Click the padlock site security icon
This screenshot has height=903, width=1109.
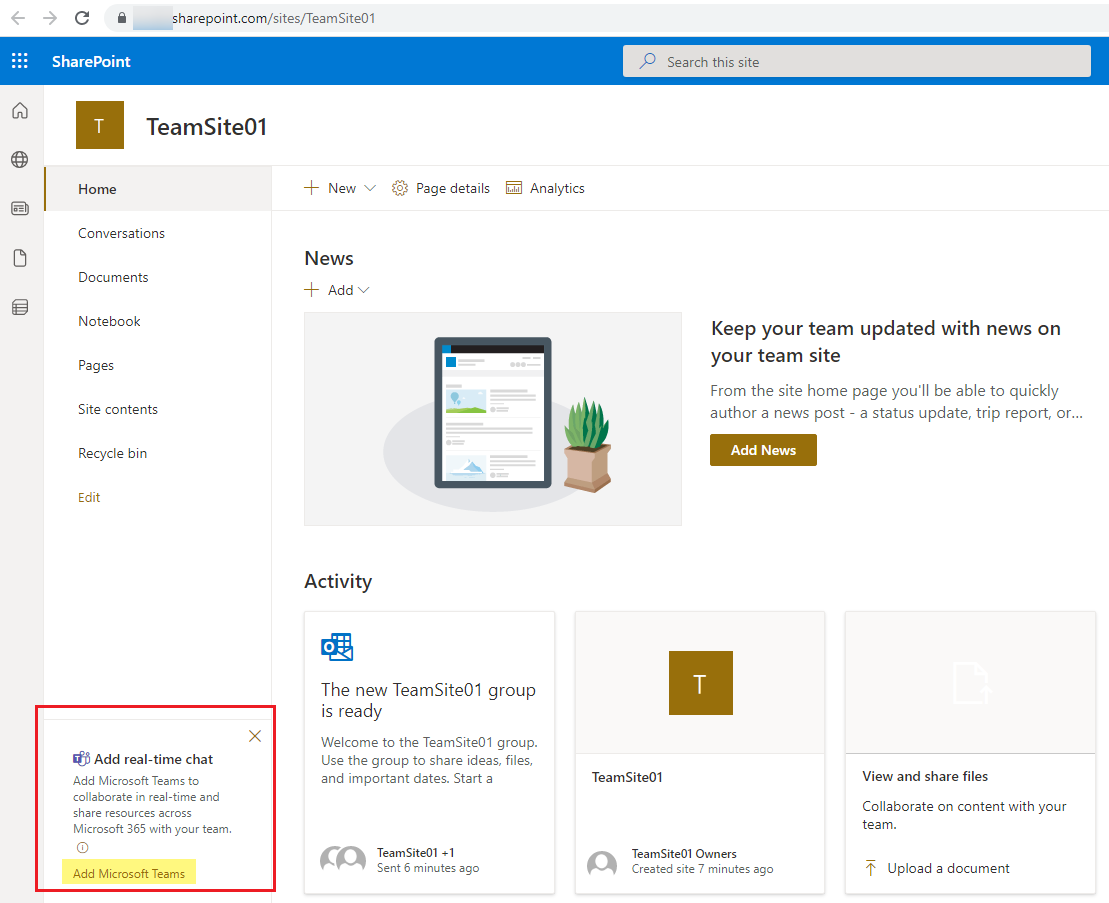coord(122,18)
